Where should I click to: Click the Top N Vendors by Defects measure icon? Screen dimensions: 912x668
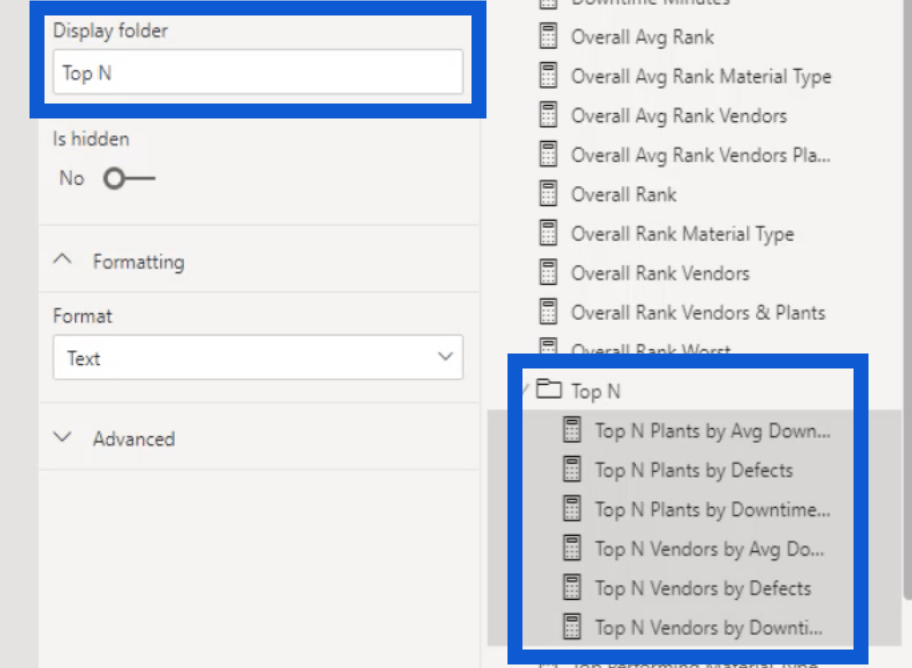click(x=572, y=587)
